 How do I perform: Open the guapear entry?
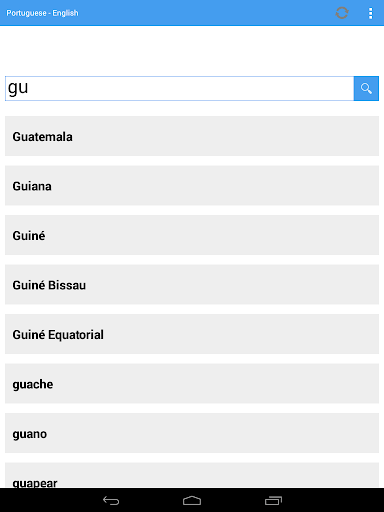[x=192, y=476]
